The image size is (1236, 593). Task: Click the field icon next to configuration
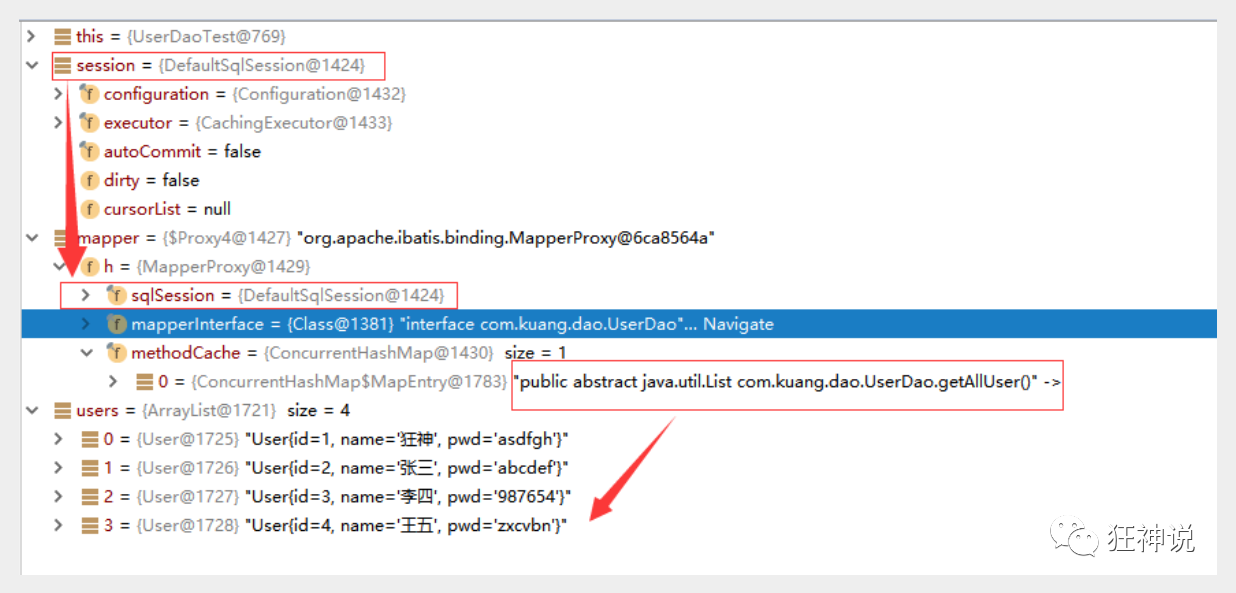[x=89, y=94]
